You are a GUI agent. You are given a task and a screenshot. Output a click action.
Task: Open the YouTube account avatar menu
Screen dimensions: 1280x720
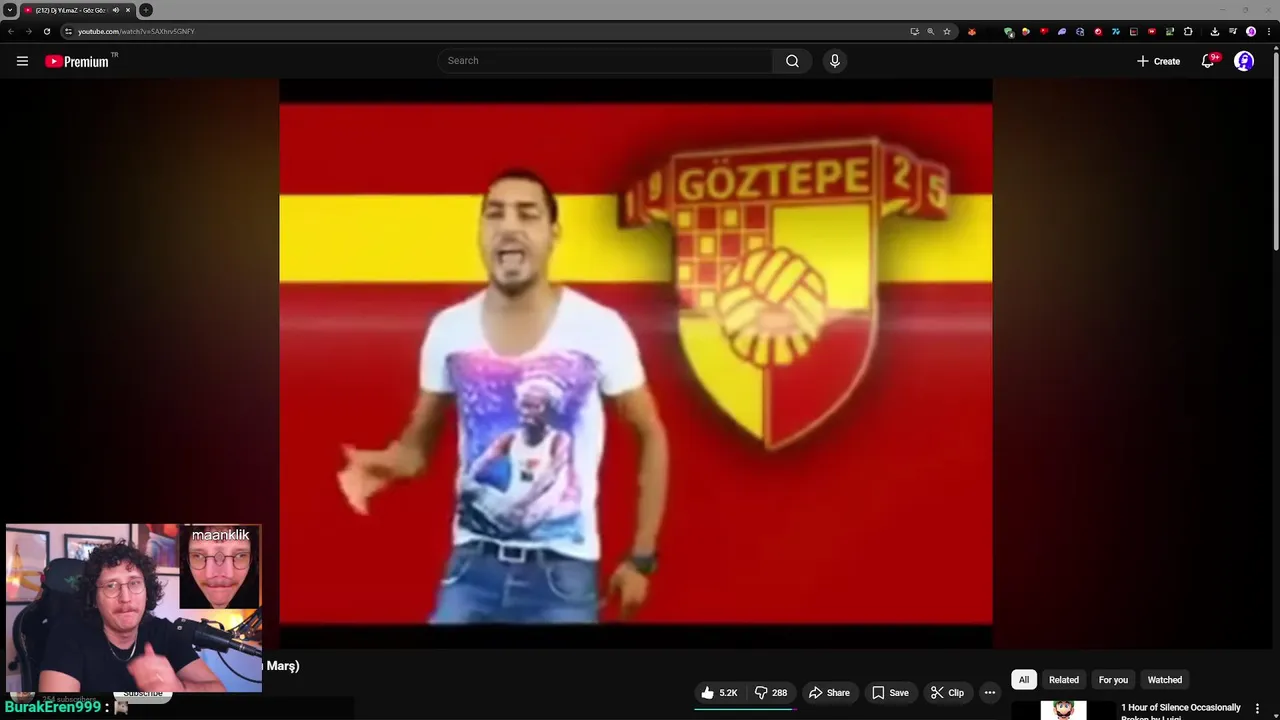point(1244,61)
